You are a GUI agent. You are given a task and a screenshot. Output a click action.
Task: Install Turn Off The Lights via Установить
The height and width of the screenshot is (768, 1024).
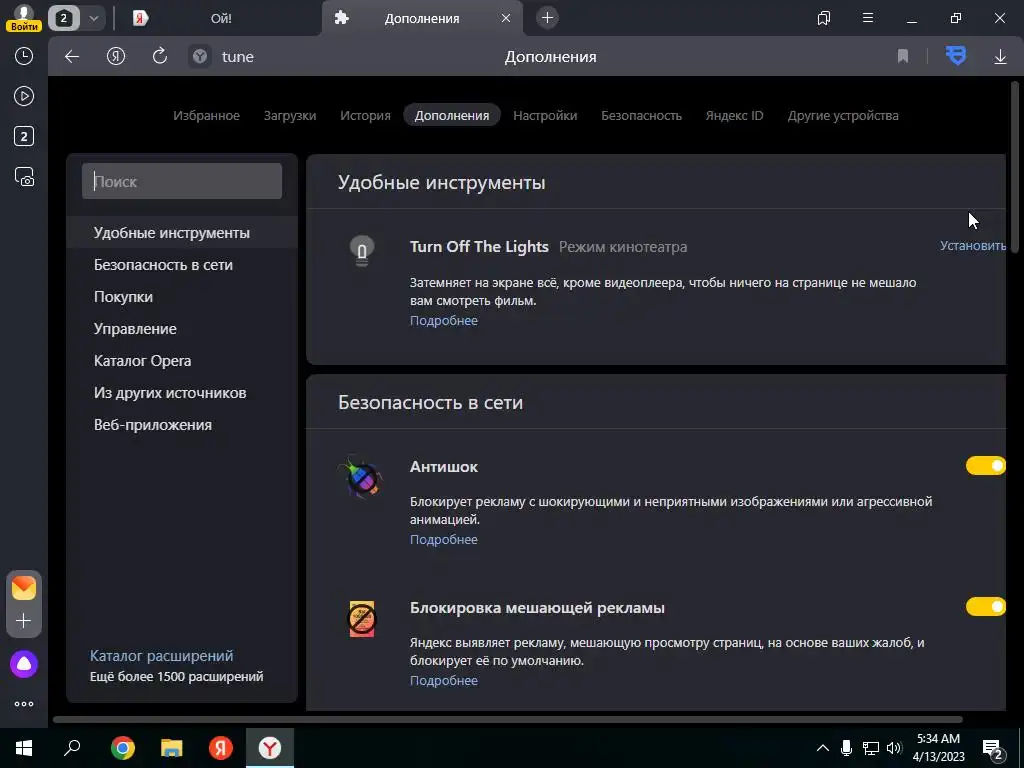point(972,246)
